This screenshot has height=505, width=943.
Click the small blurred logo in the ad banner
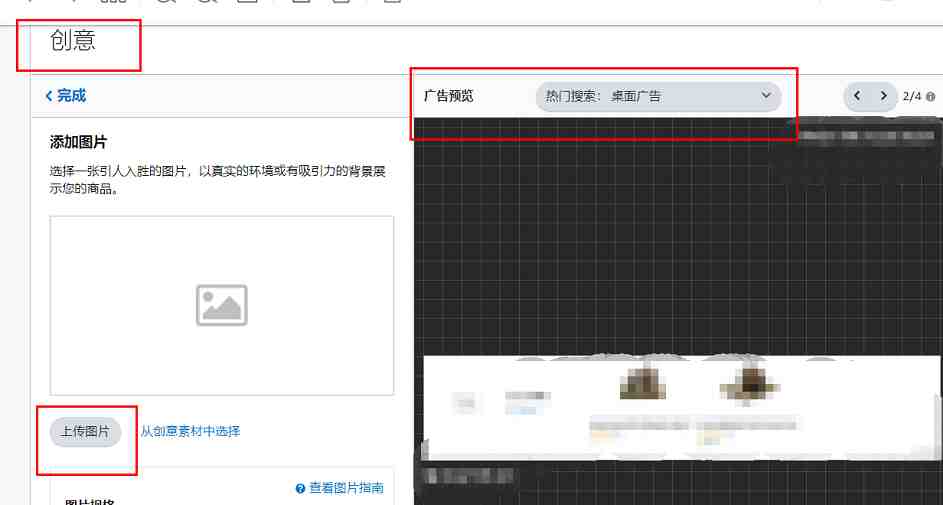[465, 402]
